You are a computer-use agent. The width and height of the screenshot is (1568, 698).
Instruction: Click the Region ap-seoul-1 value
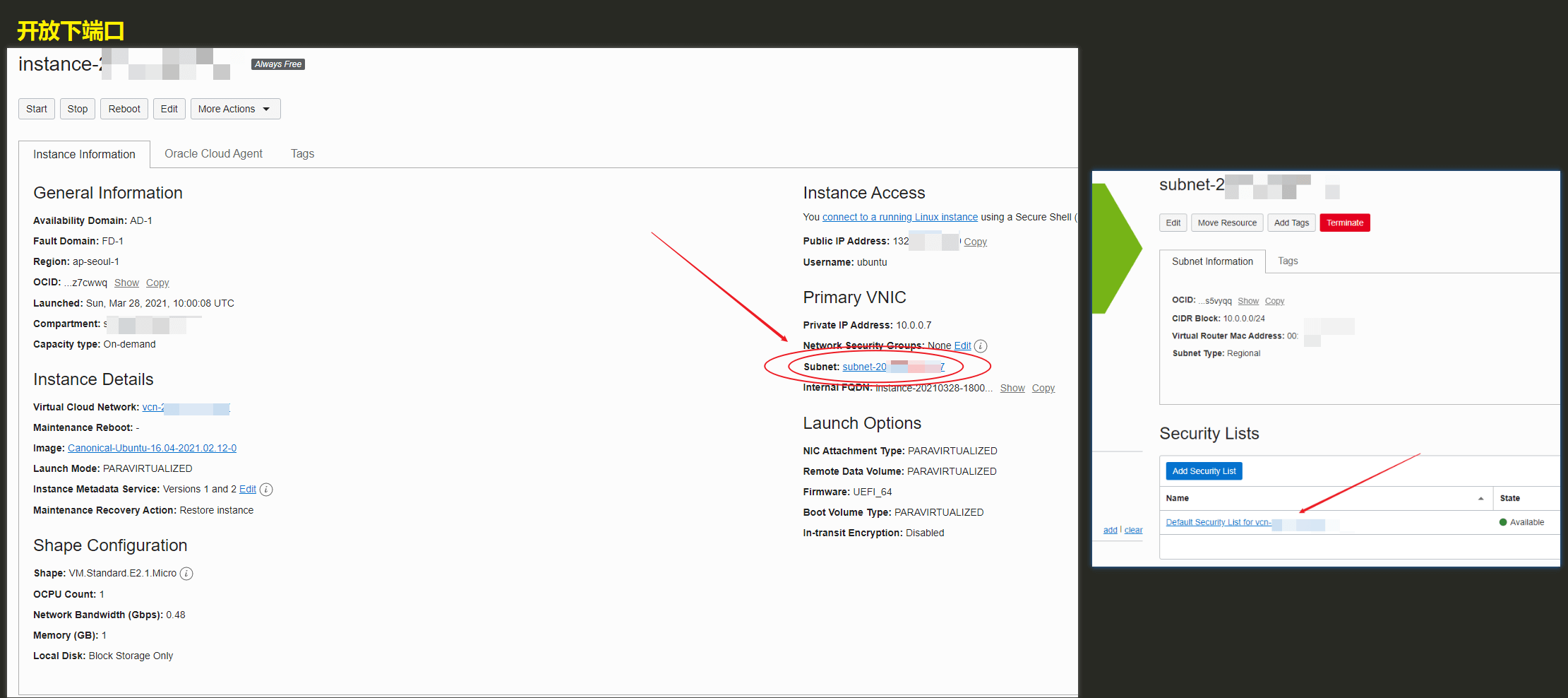pyautogui.click(x=96, y=262)
